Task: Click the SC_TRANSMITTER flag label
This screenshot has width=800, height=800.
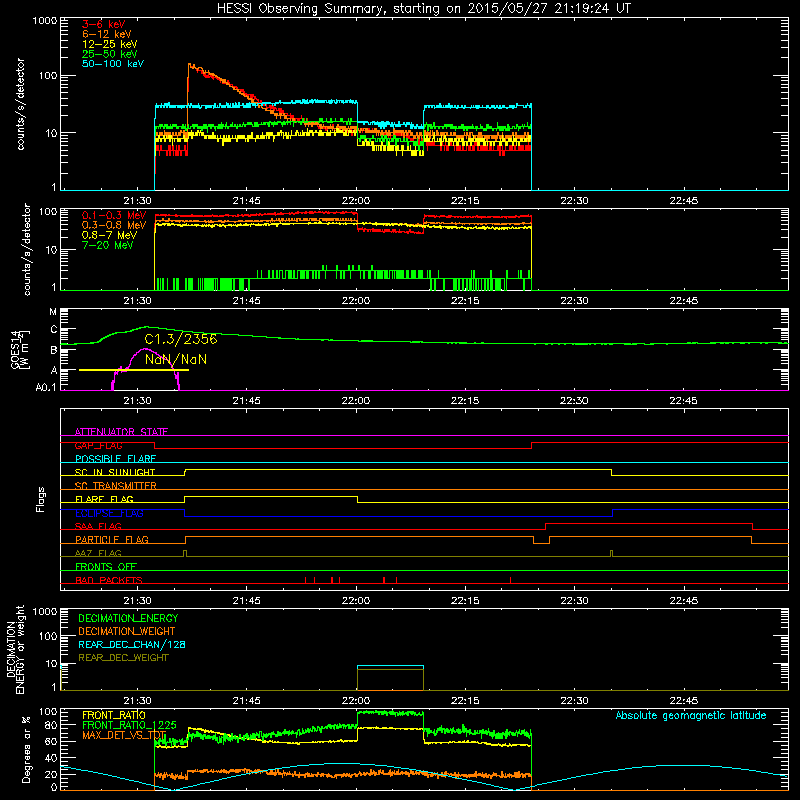Action: click(115, 486)
